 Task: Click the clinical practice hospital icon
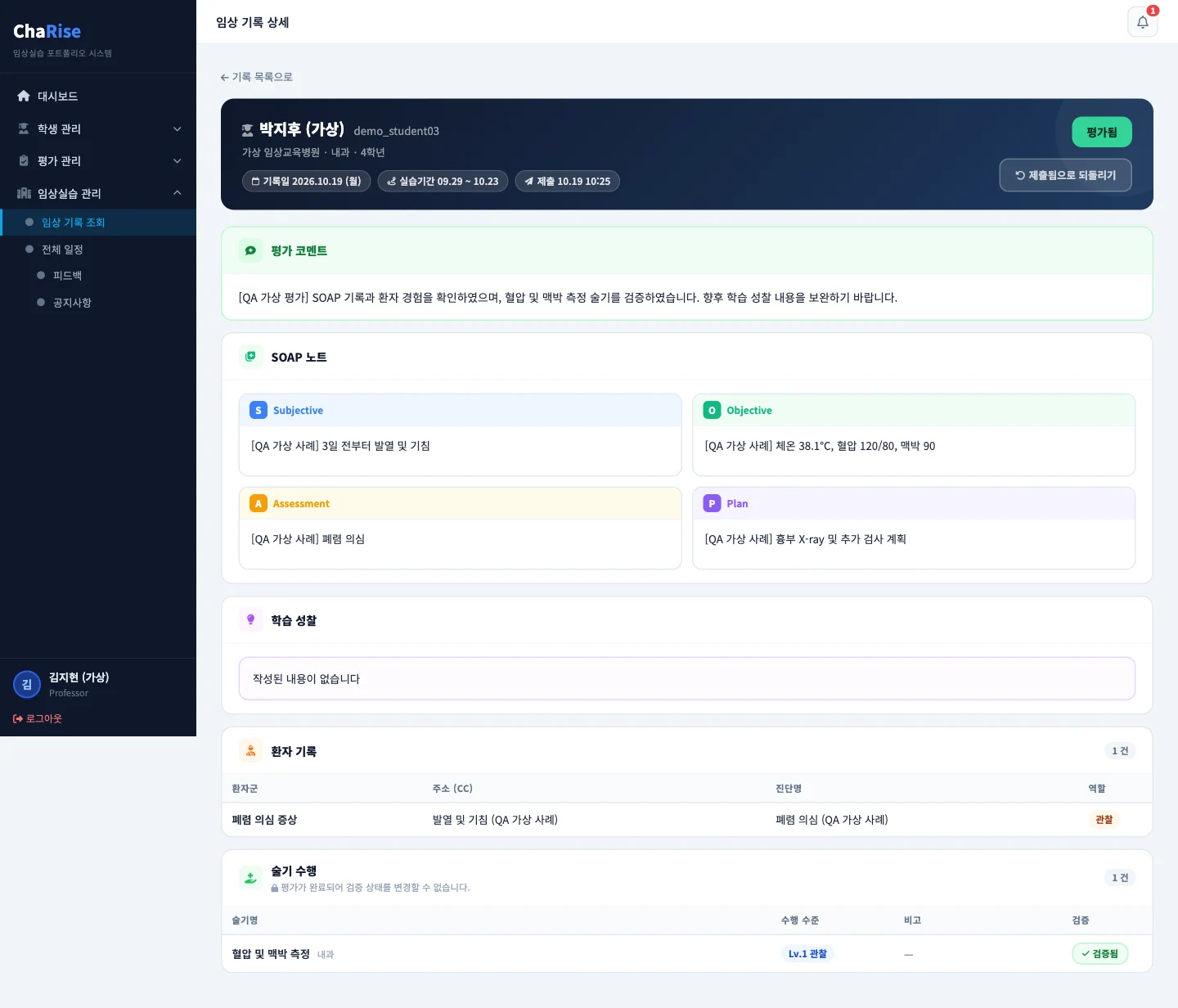24,193
